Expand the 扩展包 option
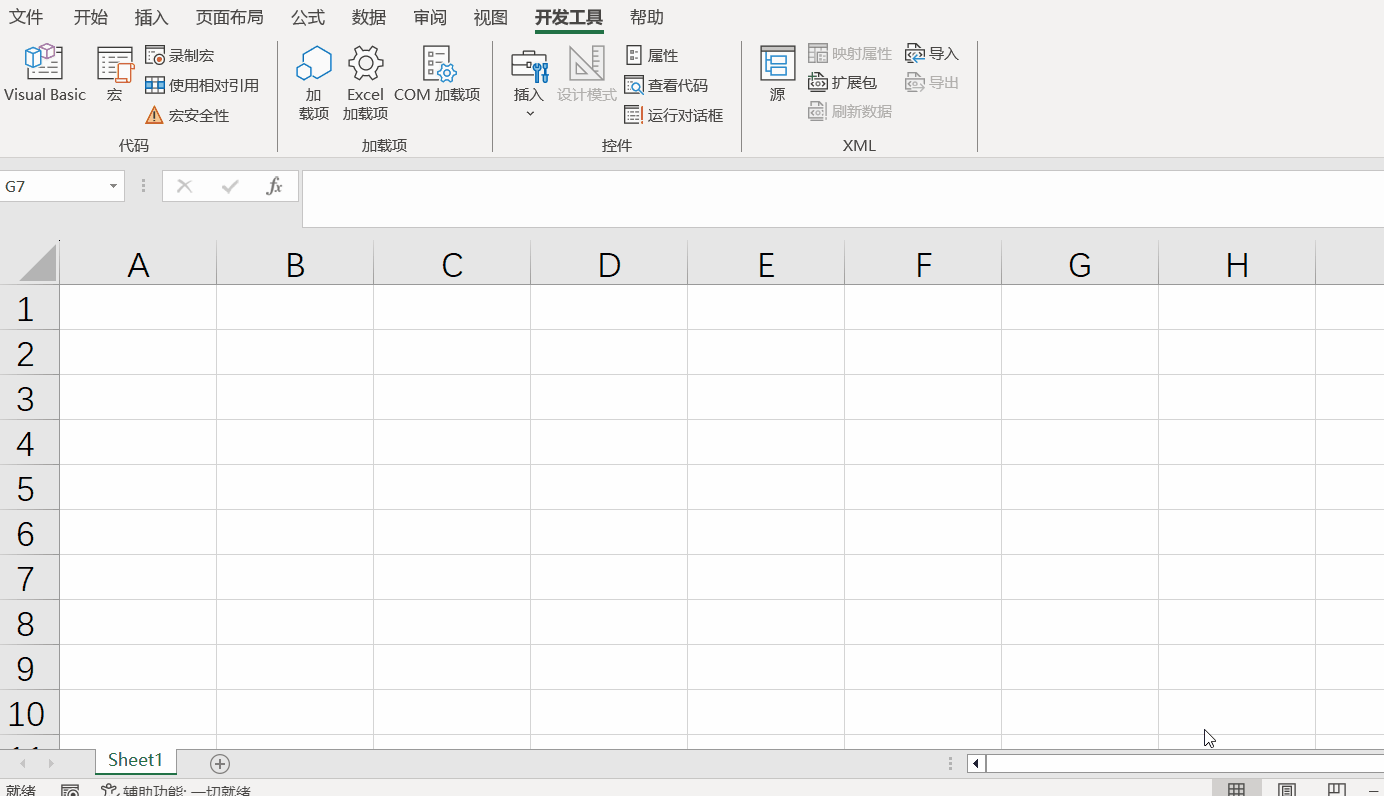Image resolution: width=1384 pixels, height=796 pixels. 846,82
